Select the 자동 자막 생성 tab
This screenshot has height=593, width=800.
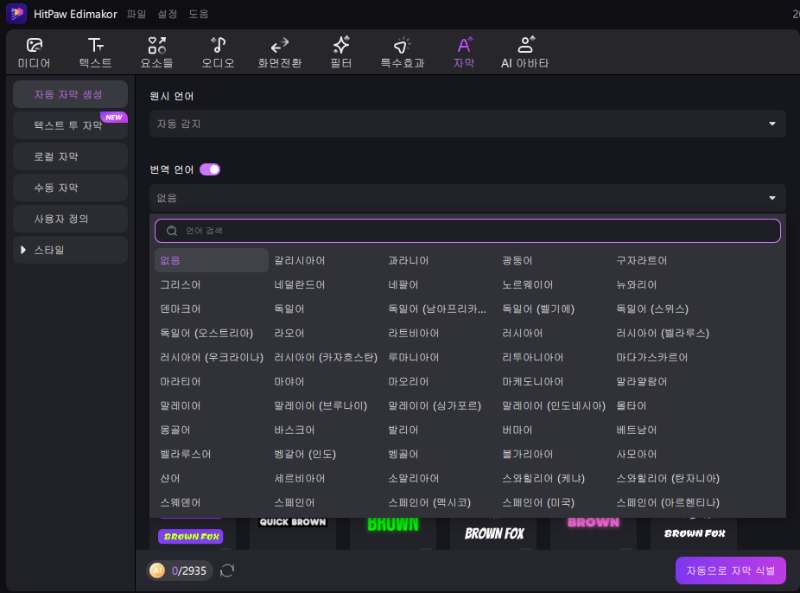pyautogui.click(x=70, y=94)
